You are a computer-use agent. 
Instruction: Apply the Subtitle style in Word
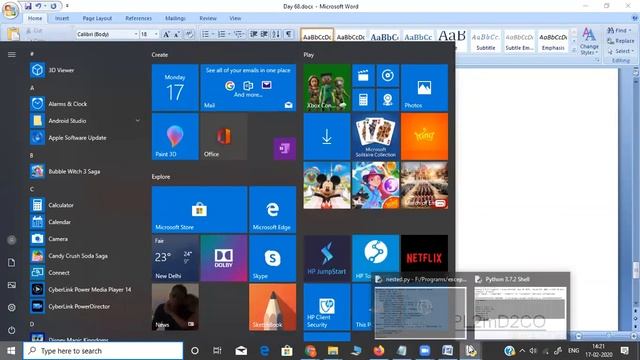(x=486, y=41)
